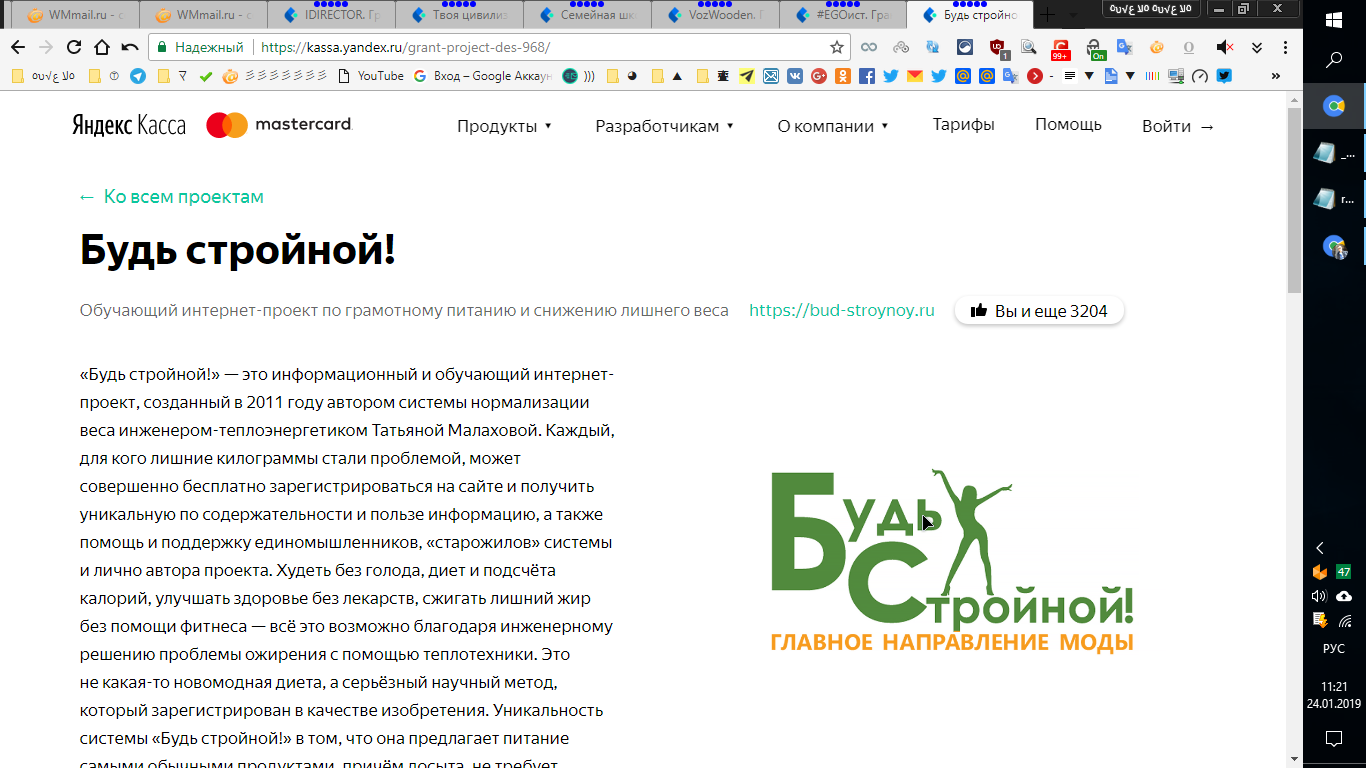Click the like button 'Вы и еще 3204'
Image resolution: width=1366 pixels, height=768 pixels.
[x=1039, y=311]
